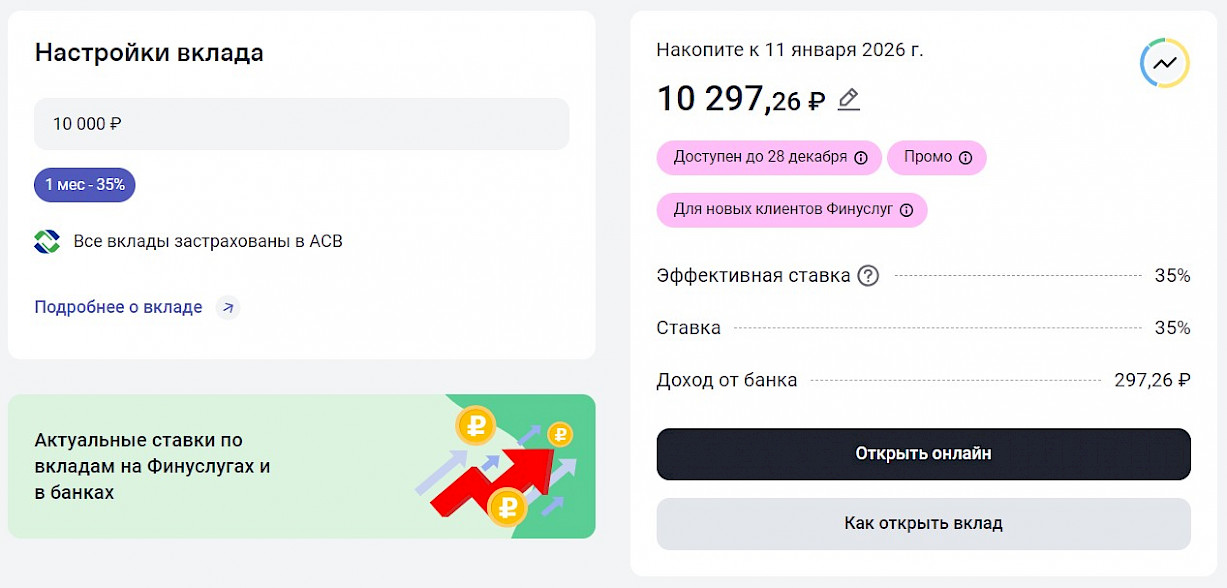
Task: Click the 'Все вклады застрахованы в АСВ' text
Action: pyautogui.click(x=208, y=241)
